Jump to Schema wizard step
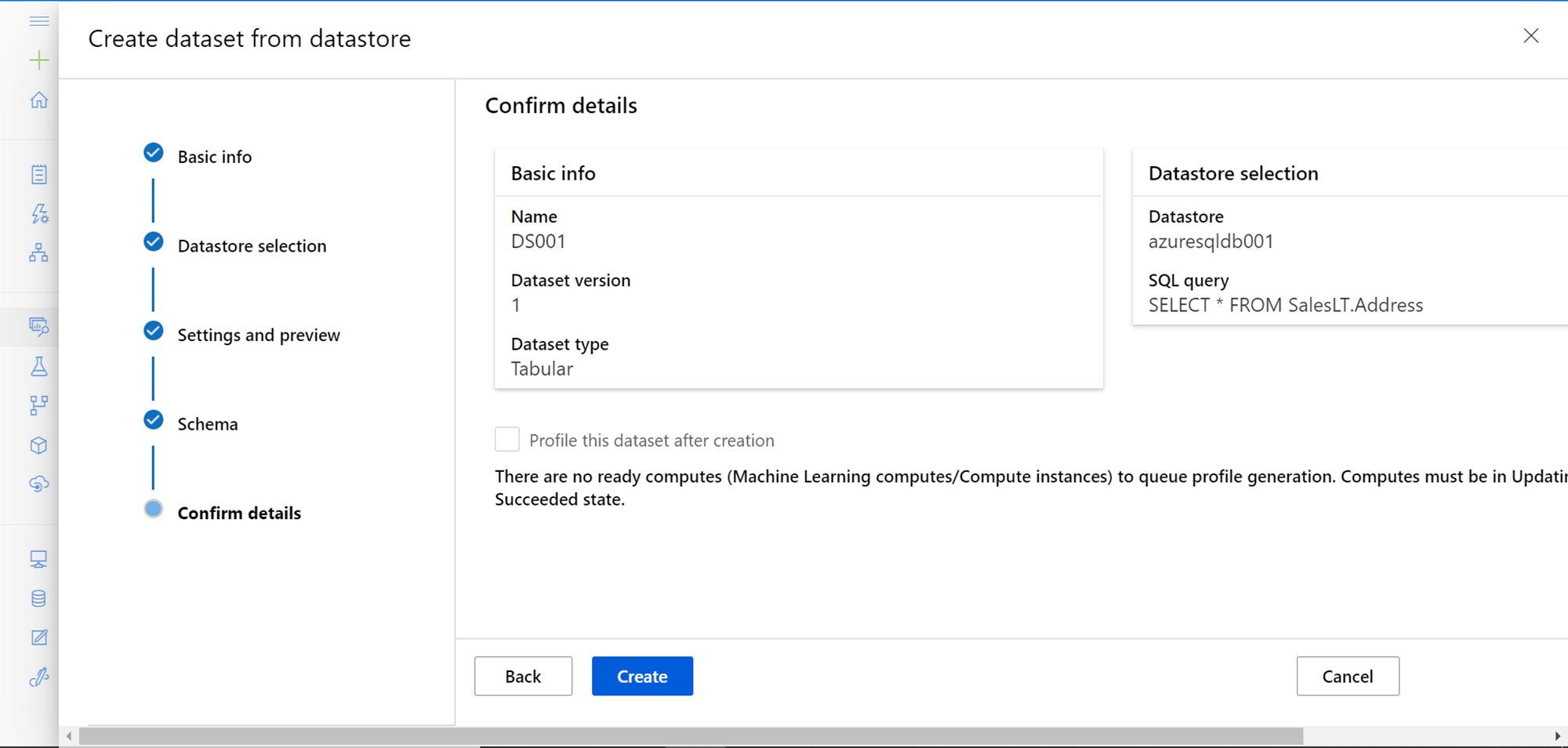The height and width of the screenshot is (748, 1568). coord(207,424)
